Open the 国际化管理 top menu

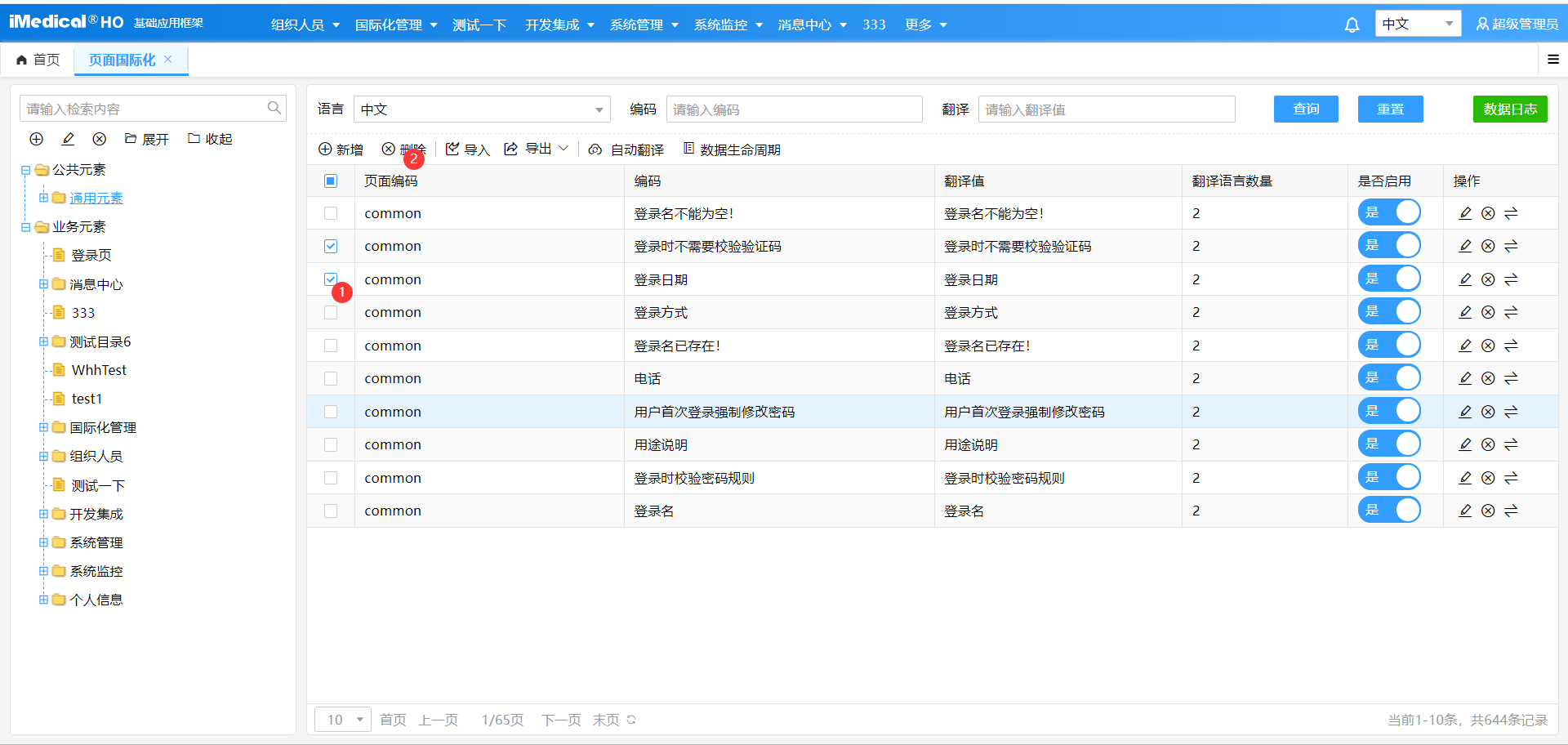coord(396,25)
